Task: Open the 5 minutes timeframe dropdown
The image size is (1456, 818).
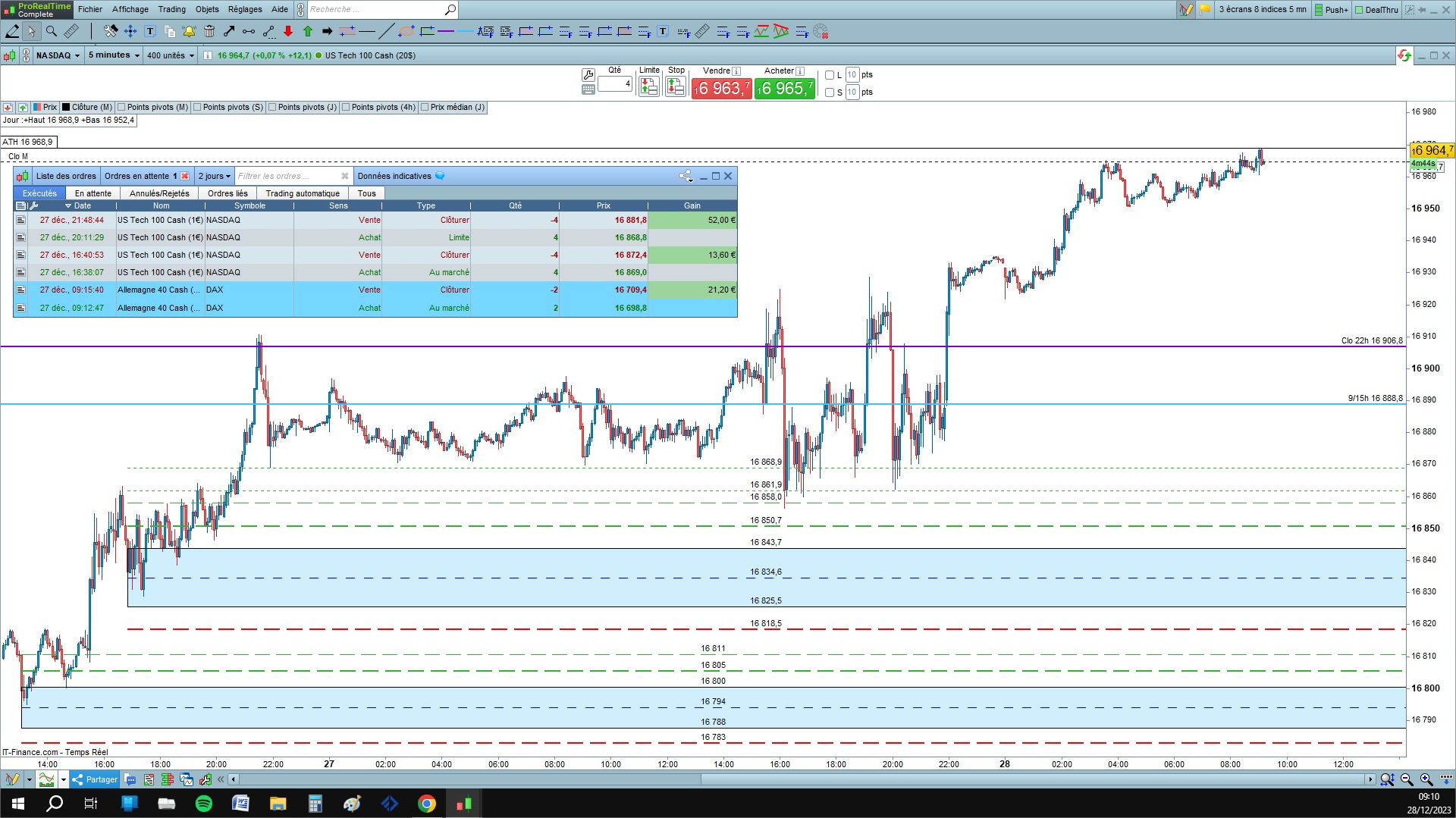Action: click(x=114, y=55)
